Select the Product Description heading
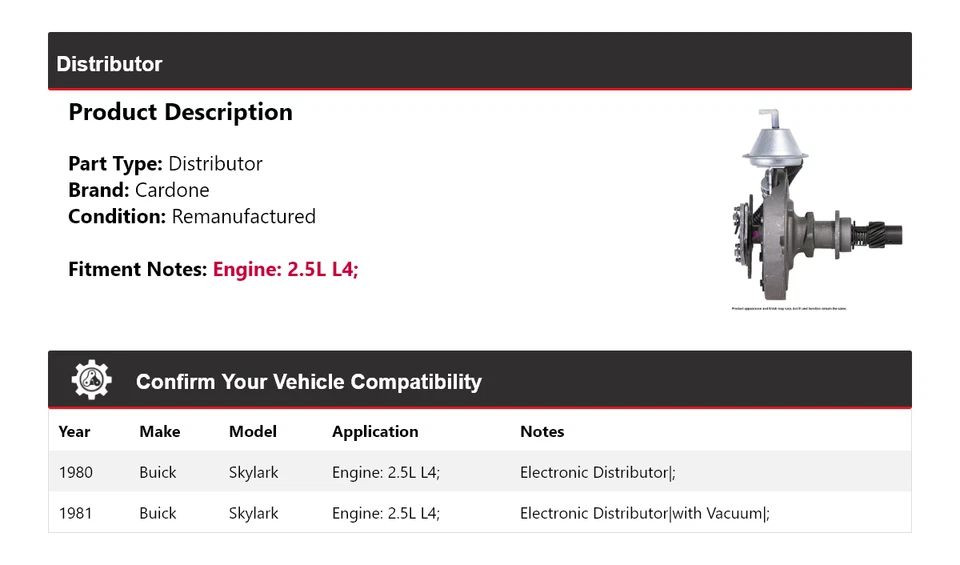960x565 pixels. [181, 112]
